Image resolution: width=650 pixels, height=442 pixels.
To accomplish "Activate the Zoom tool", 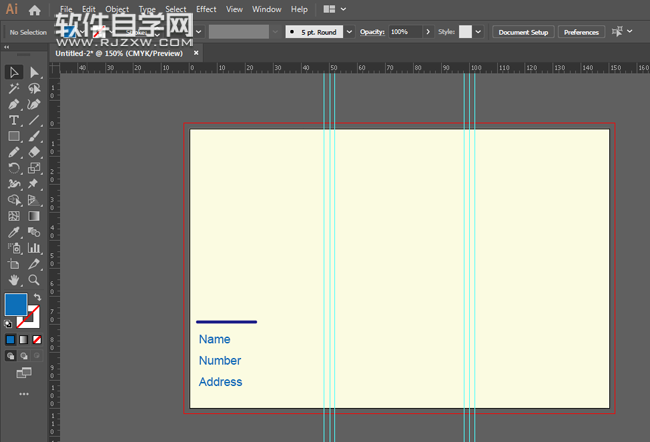I will (x=34, y=280).
